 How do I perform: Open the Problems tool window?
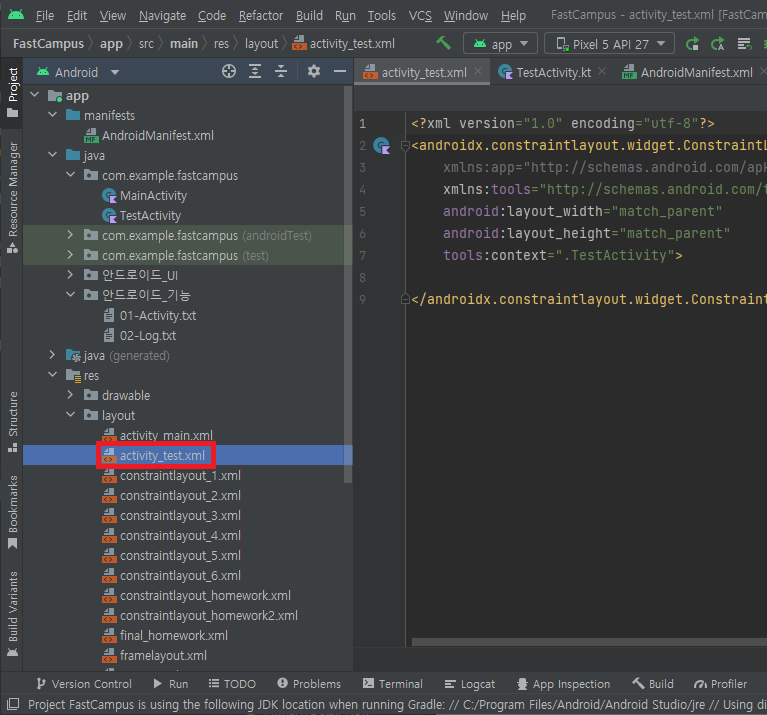(x=309, y=684)
